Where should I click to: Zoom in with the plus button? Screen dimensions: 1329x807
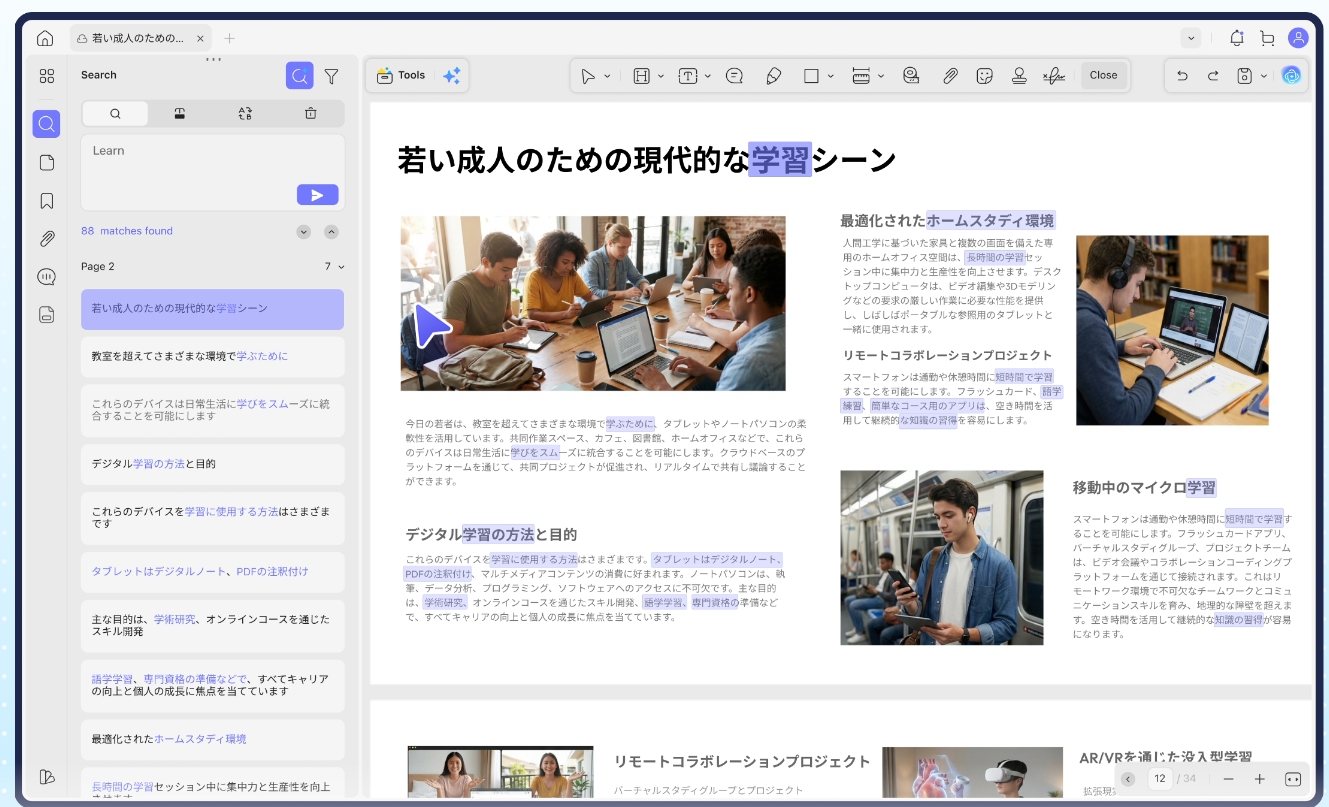pyautogui.click(x=1259, y=779)
